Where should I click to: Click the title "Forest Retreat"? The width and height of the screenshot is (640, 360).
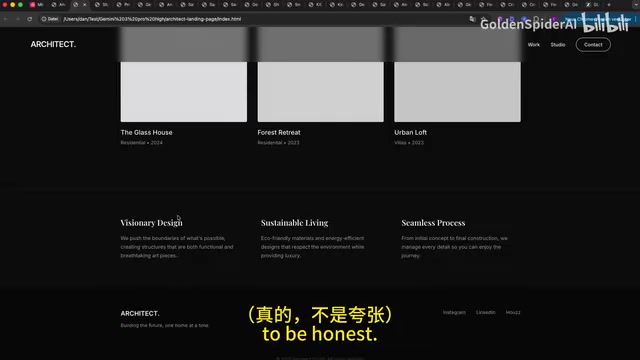pyautogui.click(x=279, y=132)
